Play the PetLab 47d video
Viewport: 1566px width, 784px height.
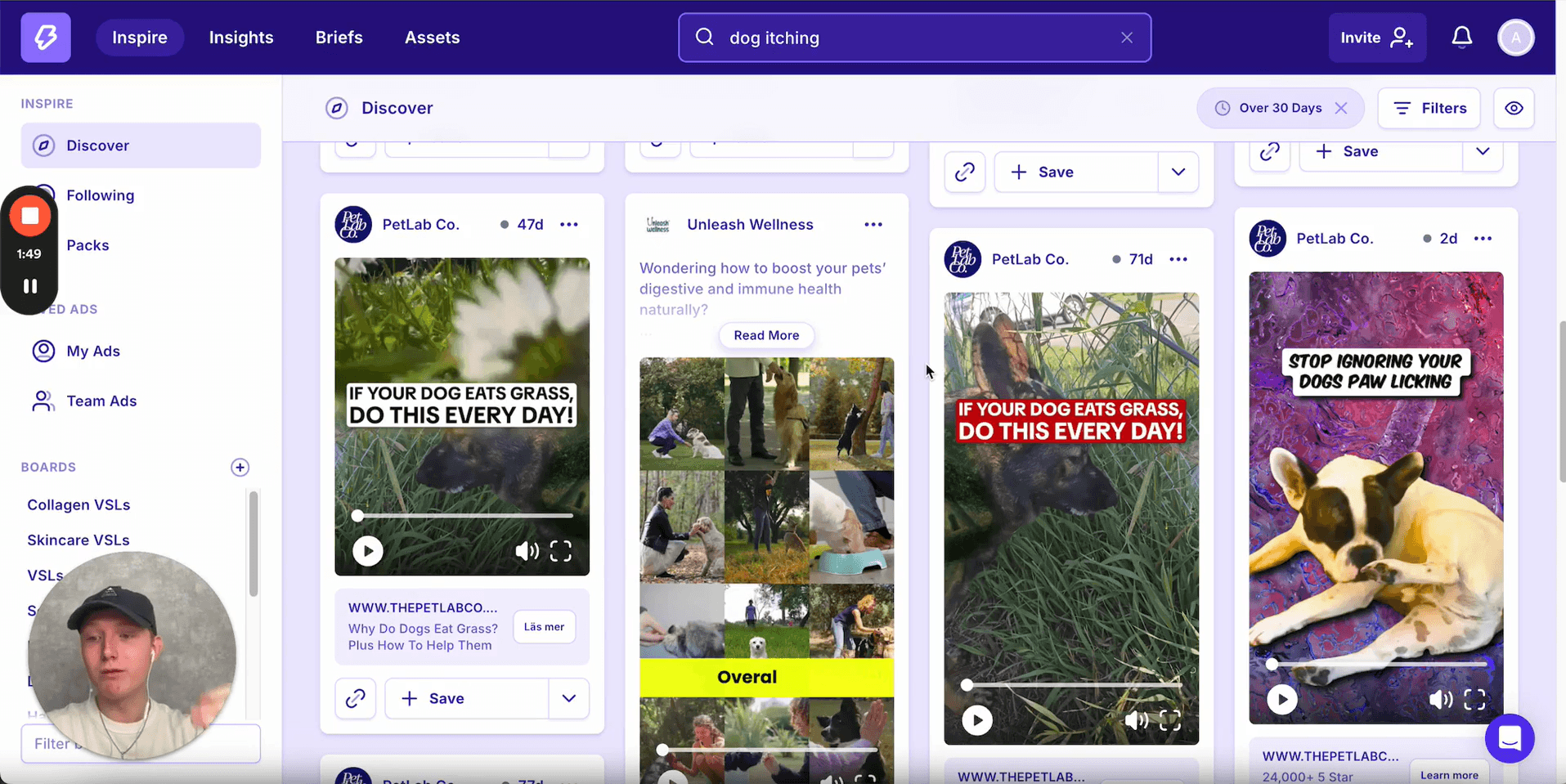coord(368,551)
